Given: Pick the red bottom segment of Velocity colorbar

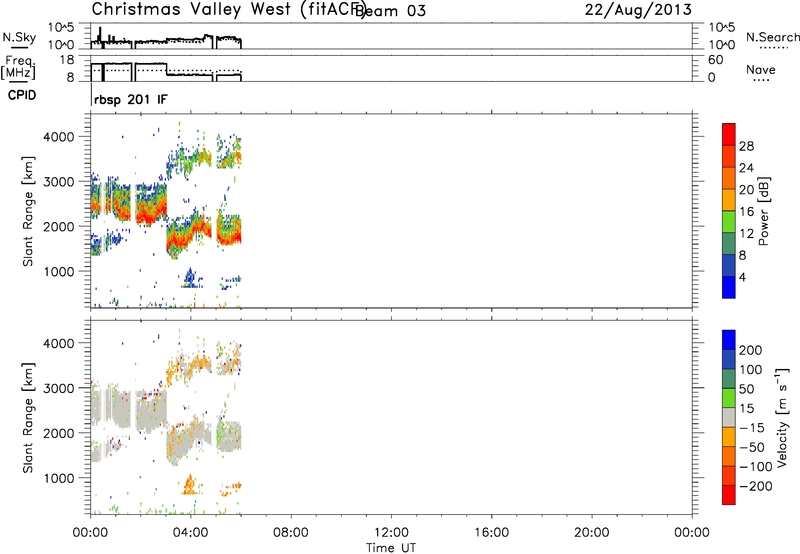Looking at the screenshot, I should (x=729, y=495).
